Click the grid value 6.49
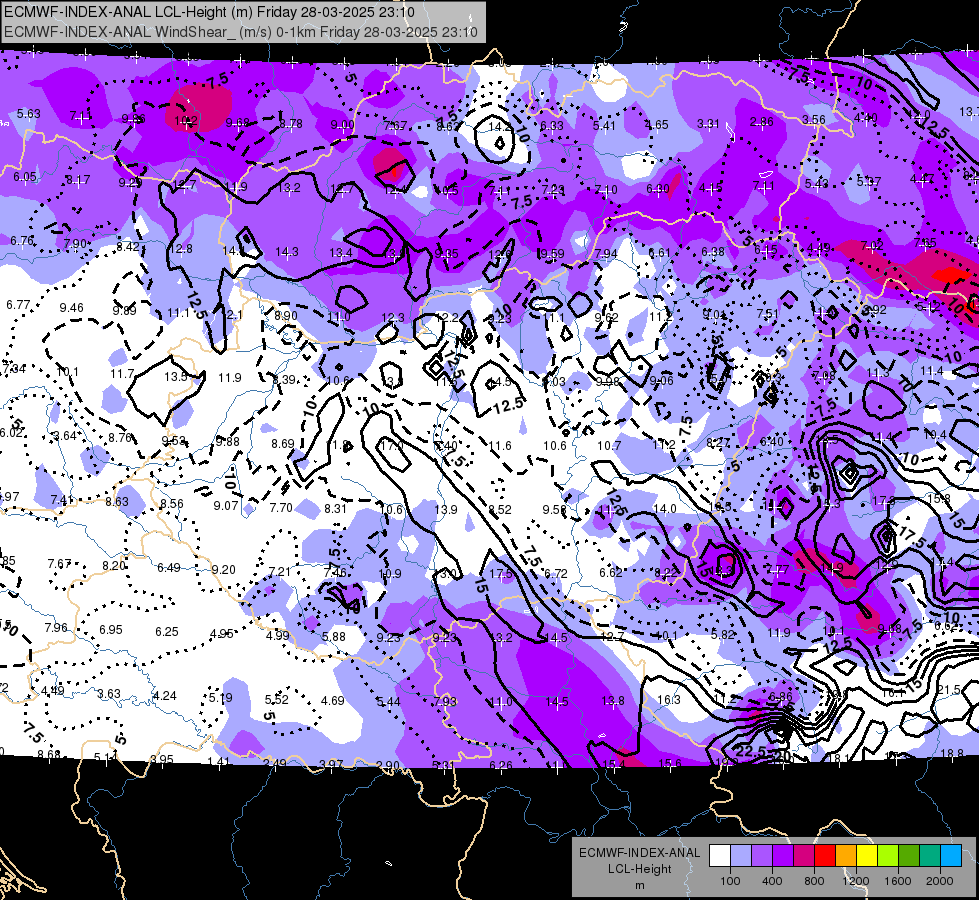 169,568
